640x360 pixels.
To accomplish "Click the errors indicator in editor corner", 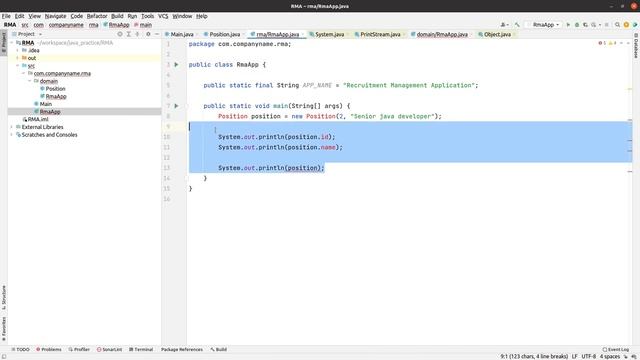I will coord(602,43).
